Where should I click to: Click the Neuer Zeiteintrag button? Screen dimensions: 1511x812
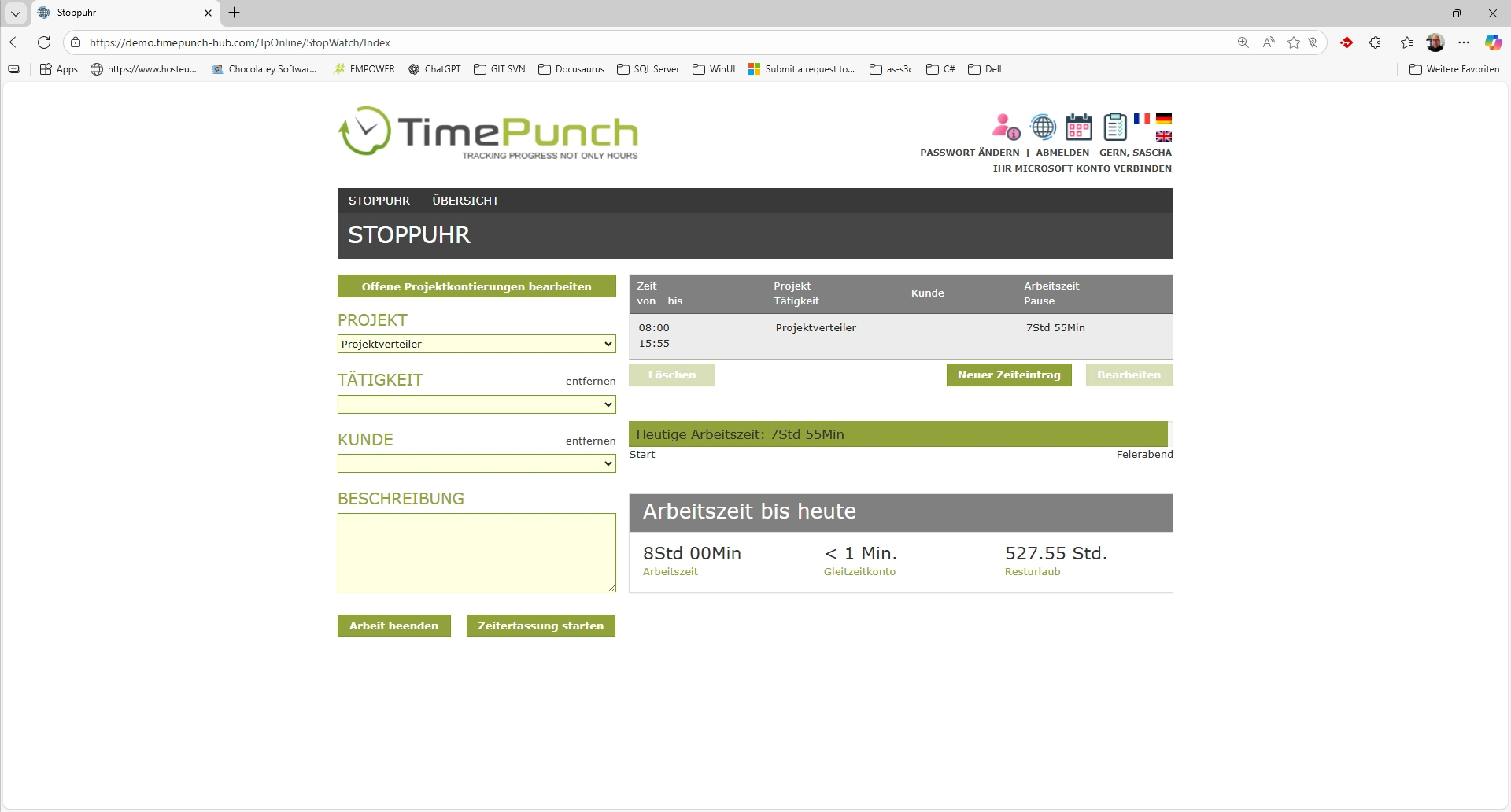click(x=1009, y=375)
